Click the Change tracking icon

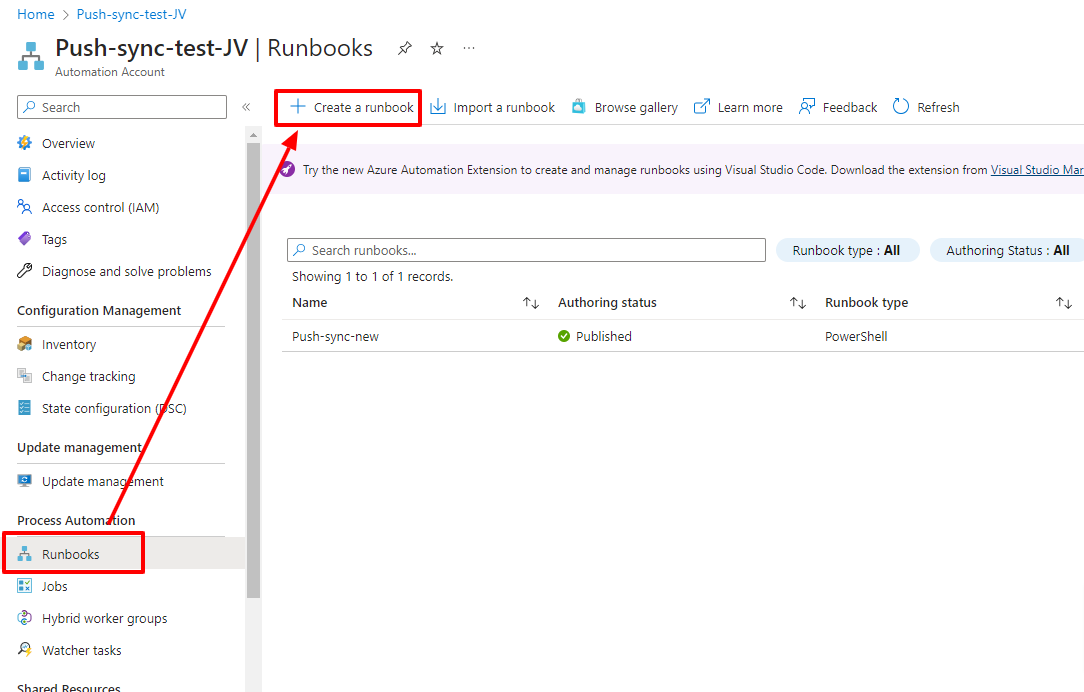[x=25, y=375]
